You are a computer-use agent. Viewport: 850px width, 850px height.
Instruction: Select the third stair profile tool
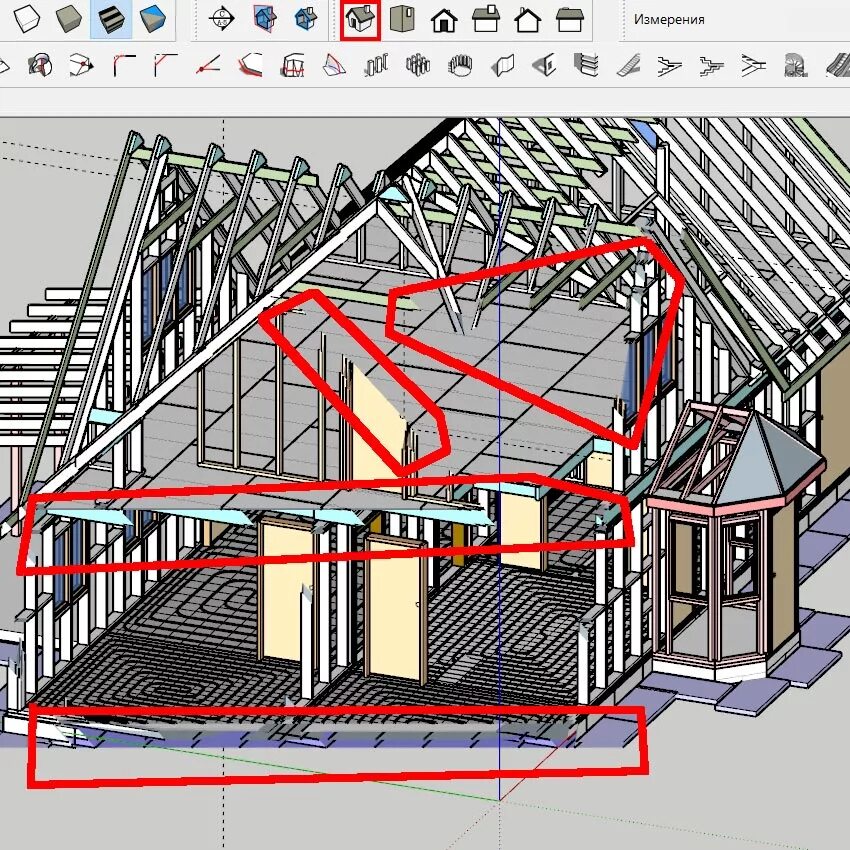[754, 66]
